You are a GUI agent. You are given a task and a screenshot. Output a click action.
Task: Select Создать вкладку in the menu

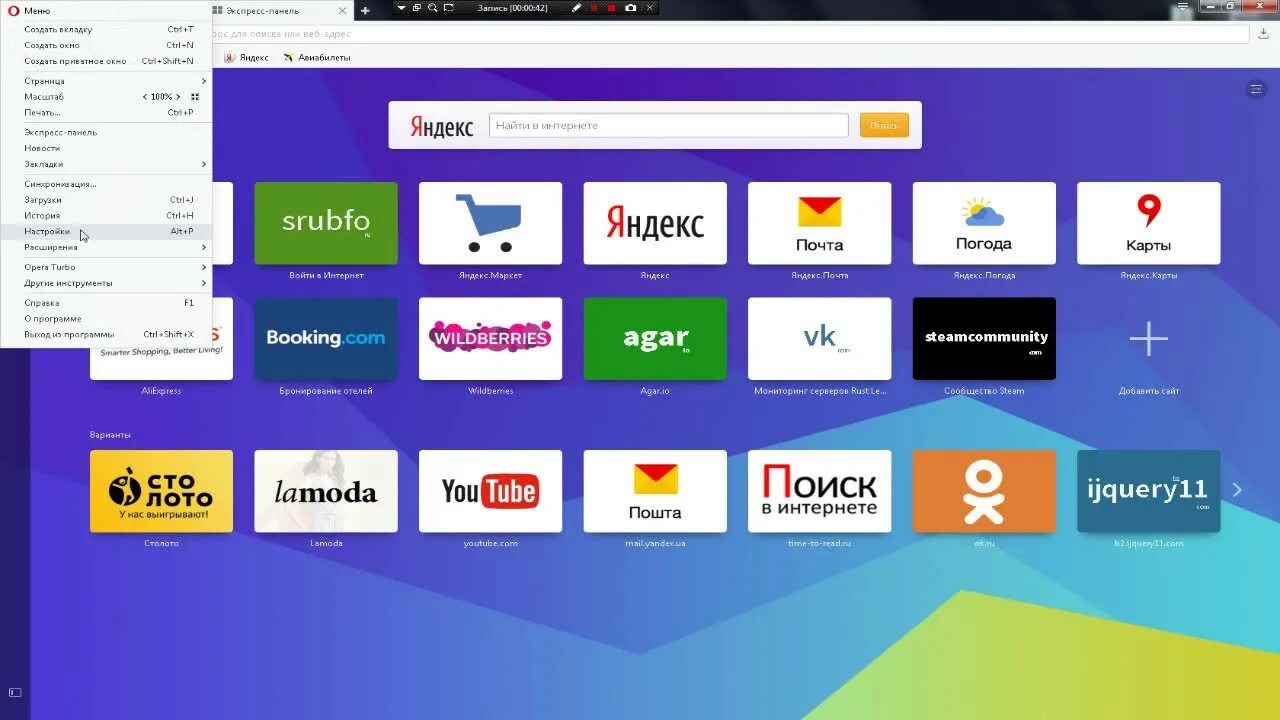click(x=106, y=29)
